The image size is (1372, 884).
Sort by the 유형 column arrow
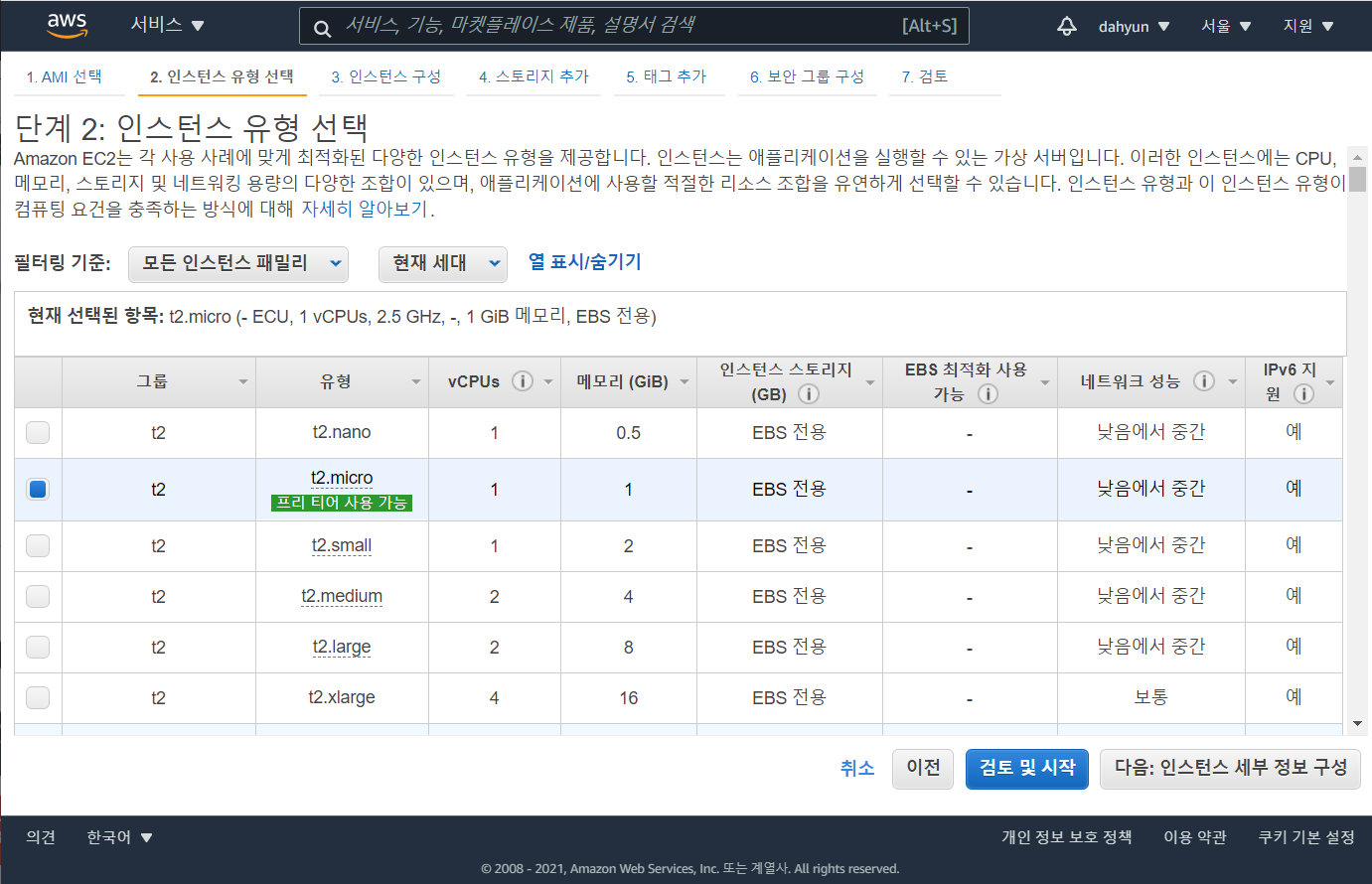[416, 382]
